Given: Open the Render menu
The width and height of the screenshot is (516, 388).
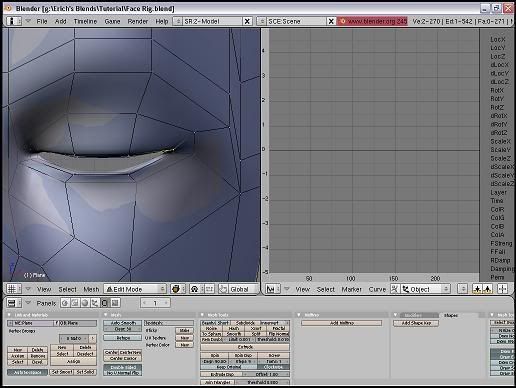Looking at the screenshot, I should (137, 21).
